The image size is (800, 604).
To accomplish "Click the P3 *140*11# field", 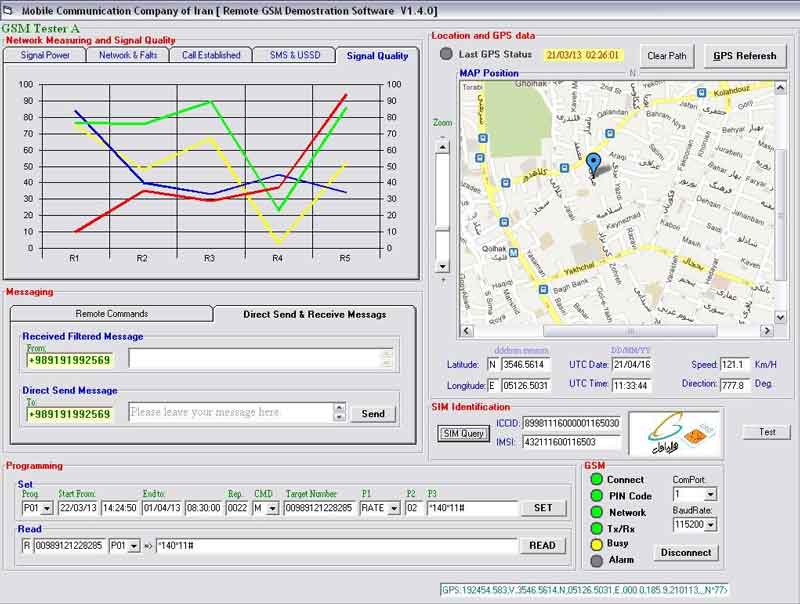I will point(472,508).
